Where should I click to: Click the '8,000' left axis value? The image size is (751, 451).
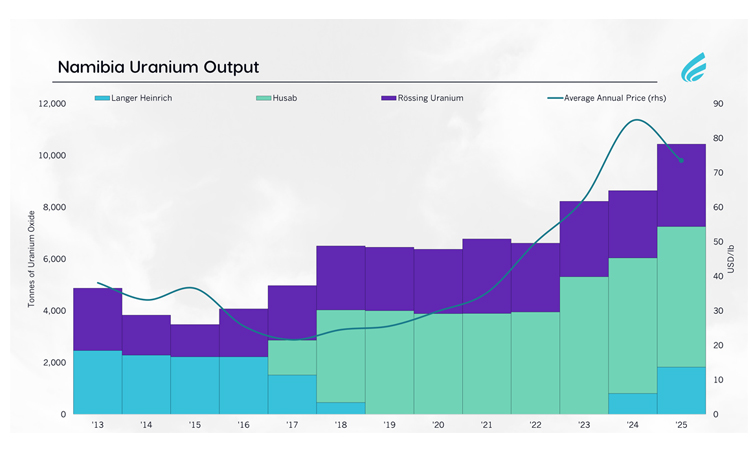click(55, 207)
